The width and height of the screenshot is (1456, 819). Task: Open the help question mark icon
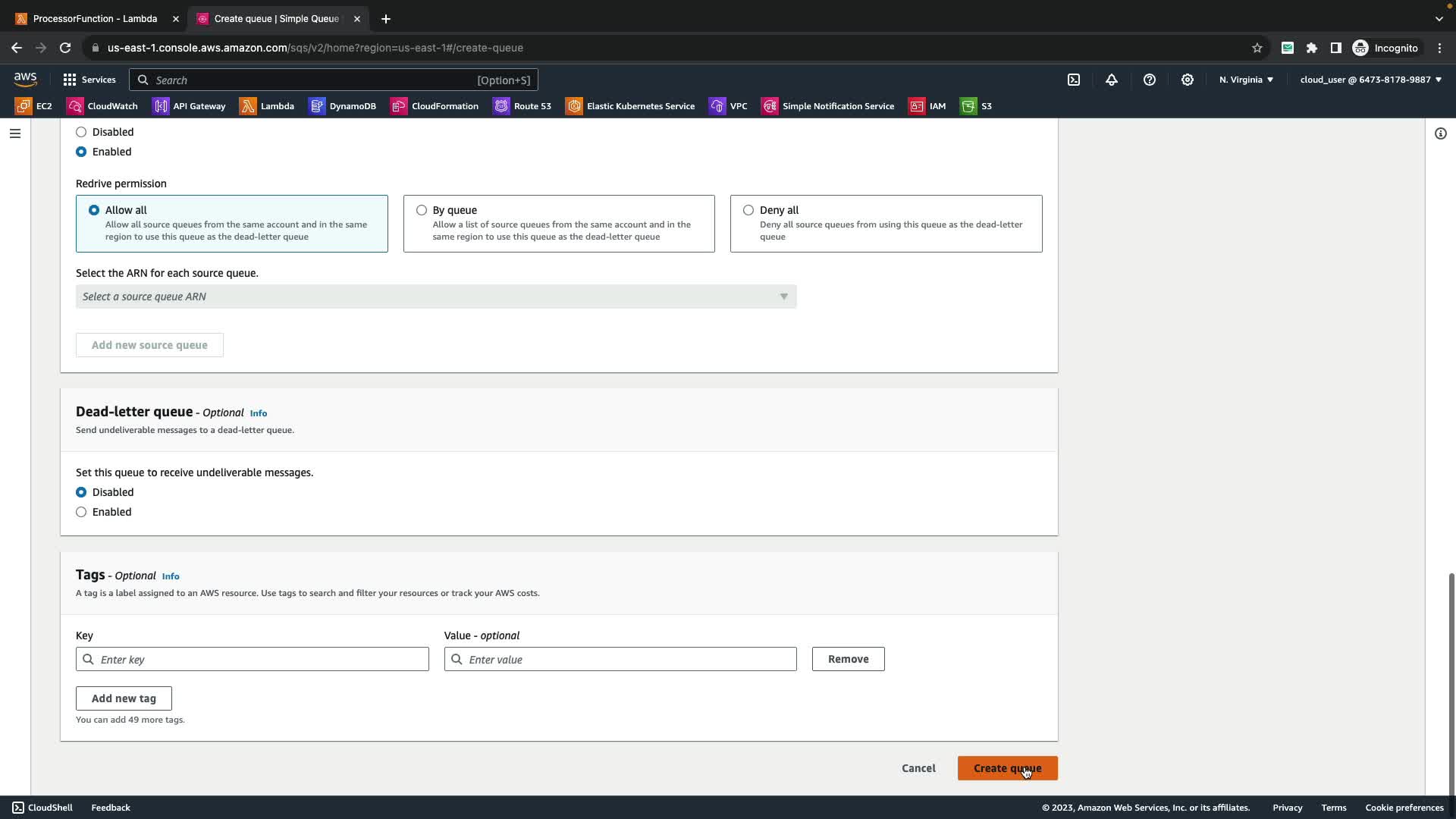coord(1150,80)
